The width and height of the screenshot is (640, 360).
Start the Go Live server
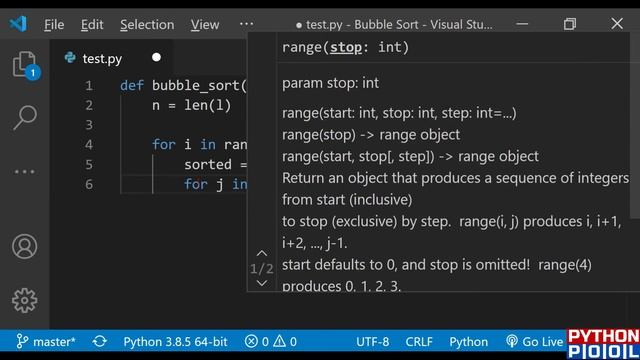tap(535, 342)
